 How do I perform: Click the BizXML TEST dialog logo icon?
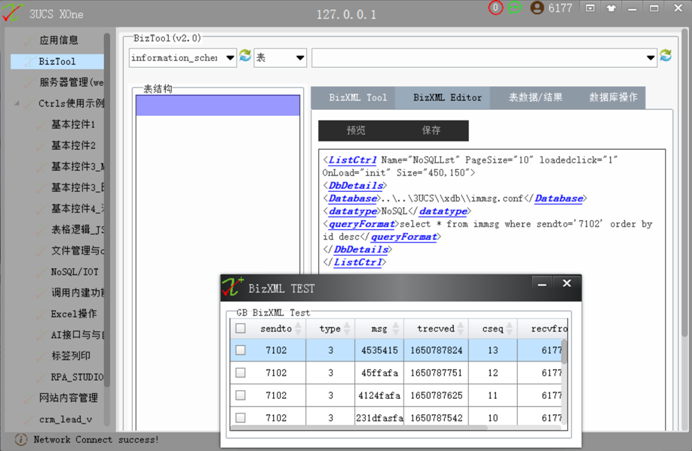pos(233,287)
